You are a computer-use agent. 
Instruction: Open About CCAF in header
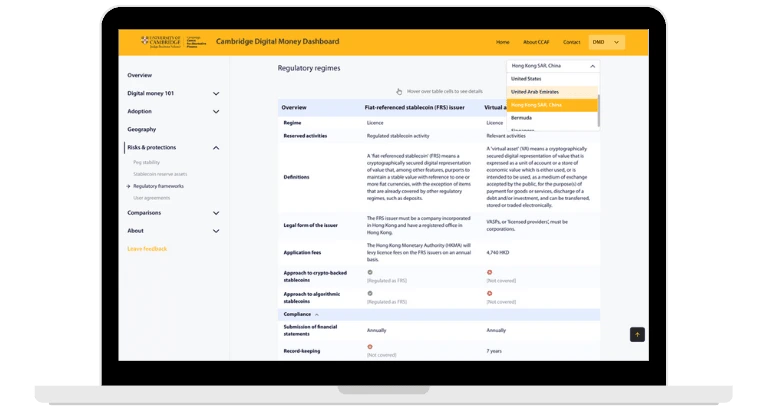[536, 42]
